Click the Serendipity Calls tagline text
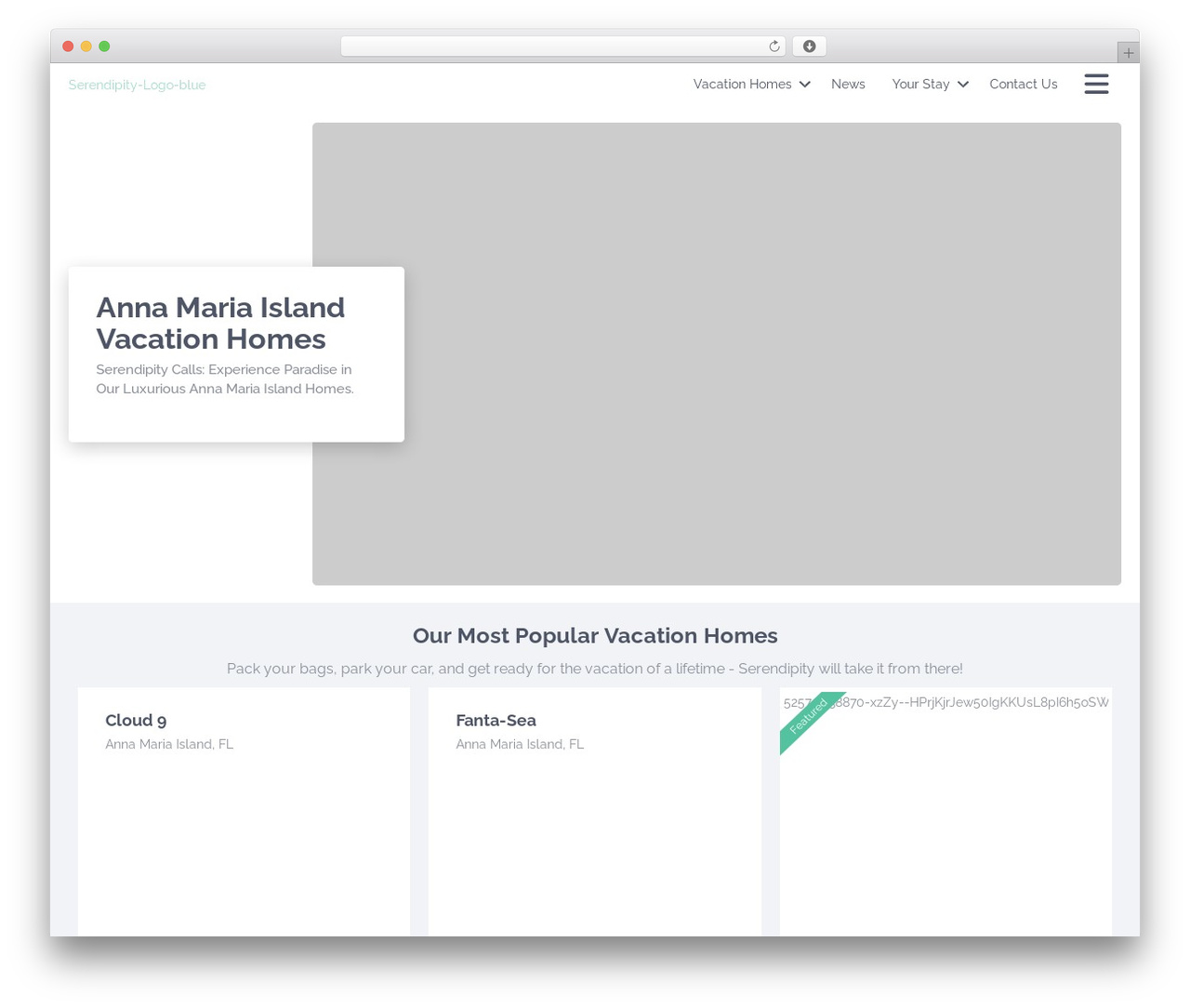1190x1008 pixels. pyautogui.click(x=225, y=378)
